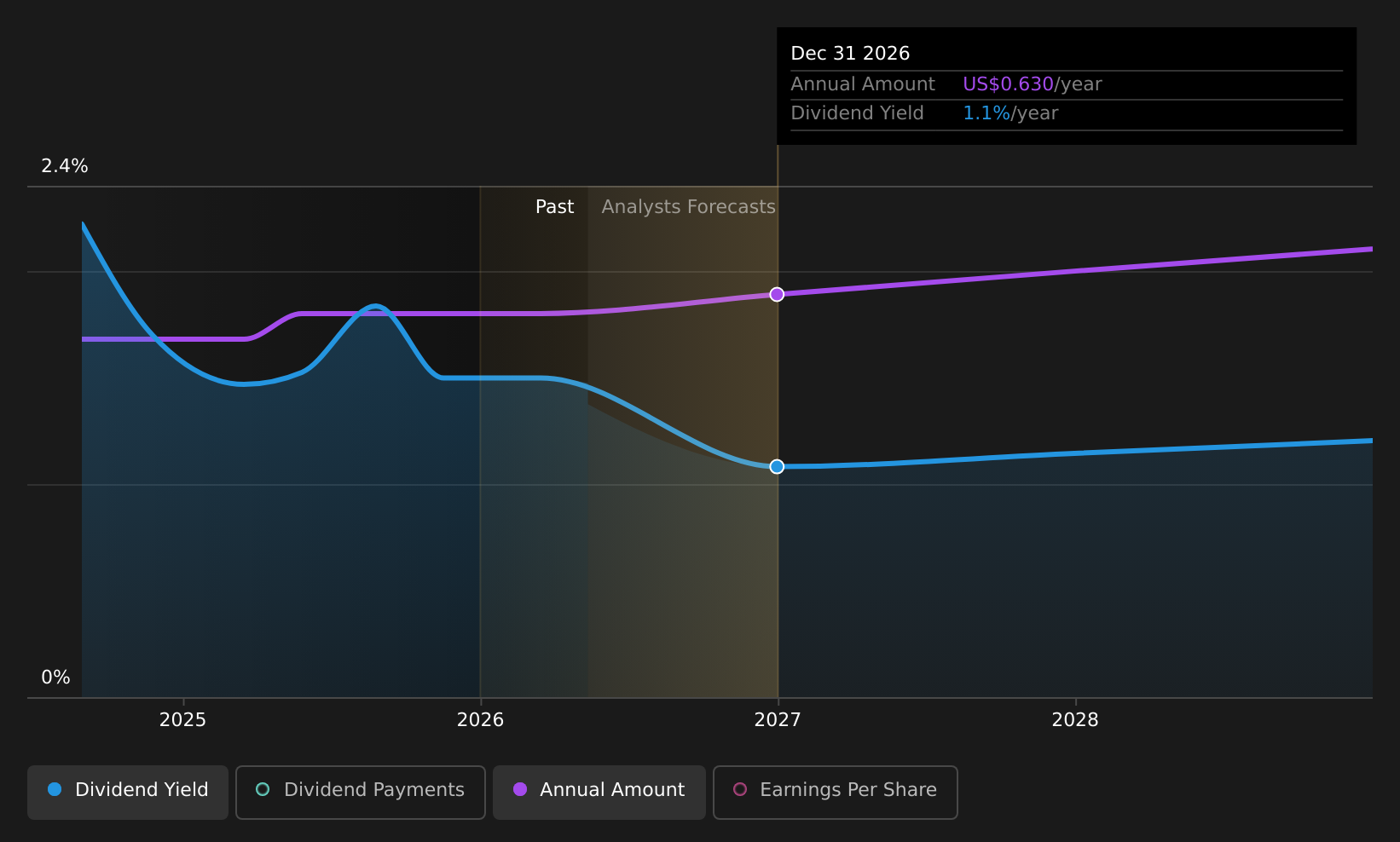1400x842 pixels.
Task: Toggle the Annual Amount legend button
Action: (599, 793)
